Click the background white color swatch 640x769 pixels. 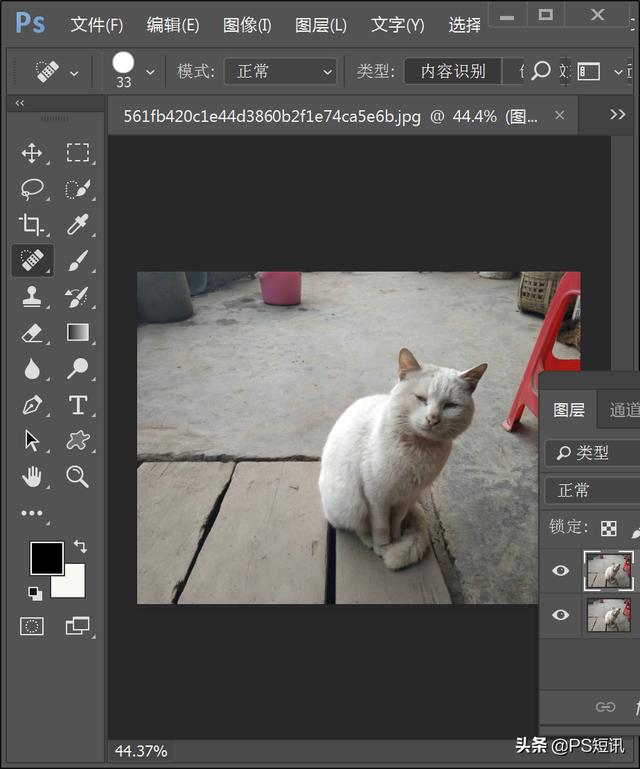[x=73, y=584]
